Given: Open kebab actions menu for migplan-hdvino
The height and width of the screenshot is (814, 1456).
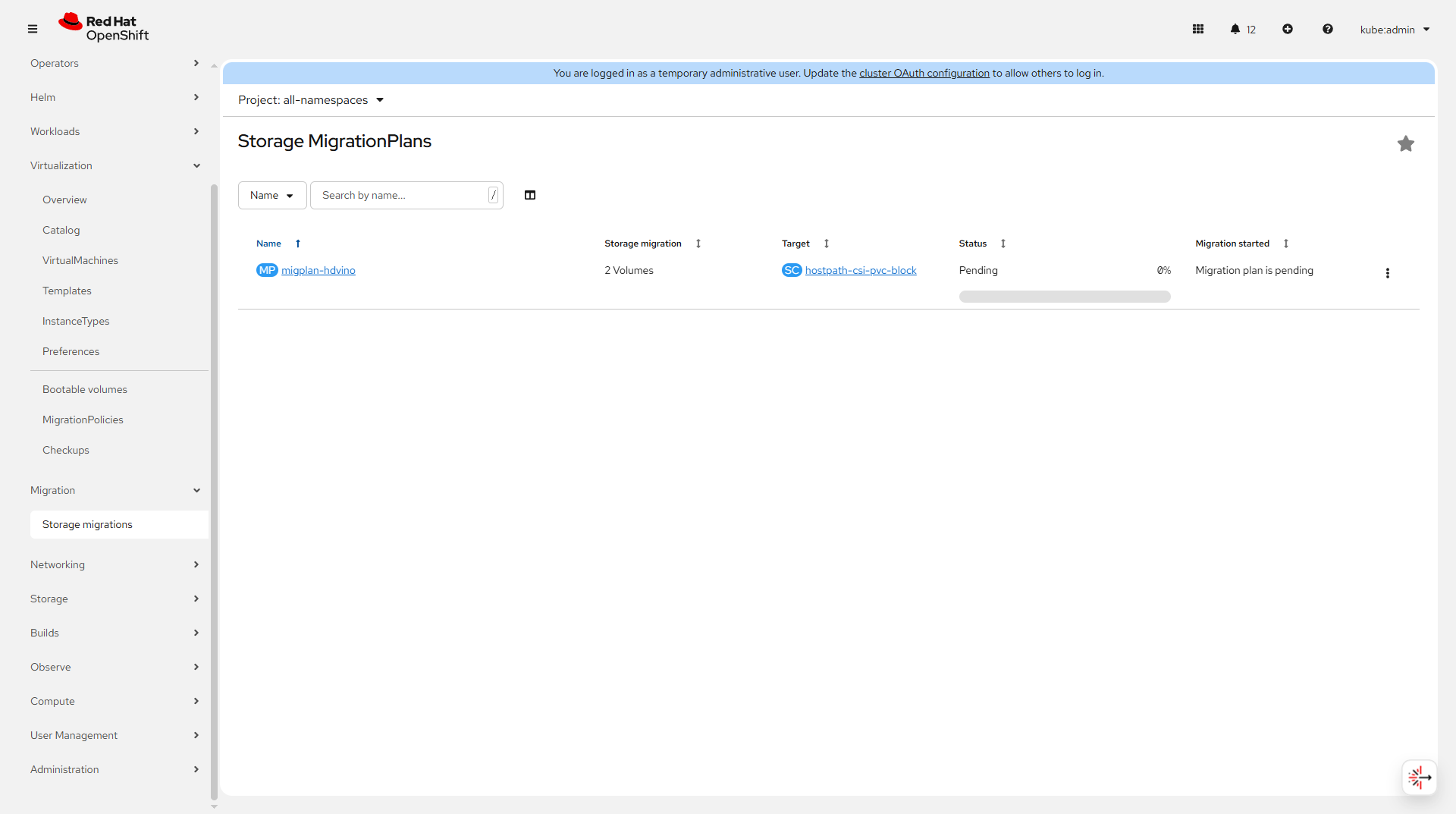Looking at the screenshot, I should point(1388,273).
